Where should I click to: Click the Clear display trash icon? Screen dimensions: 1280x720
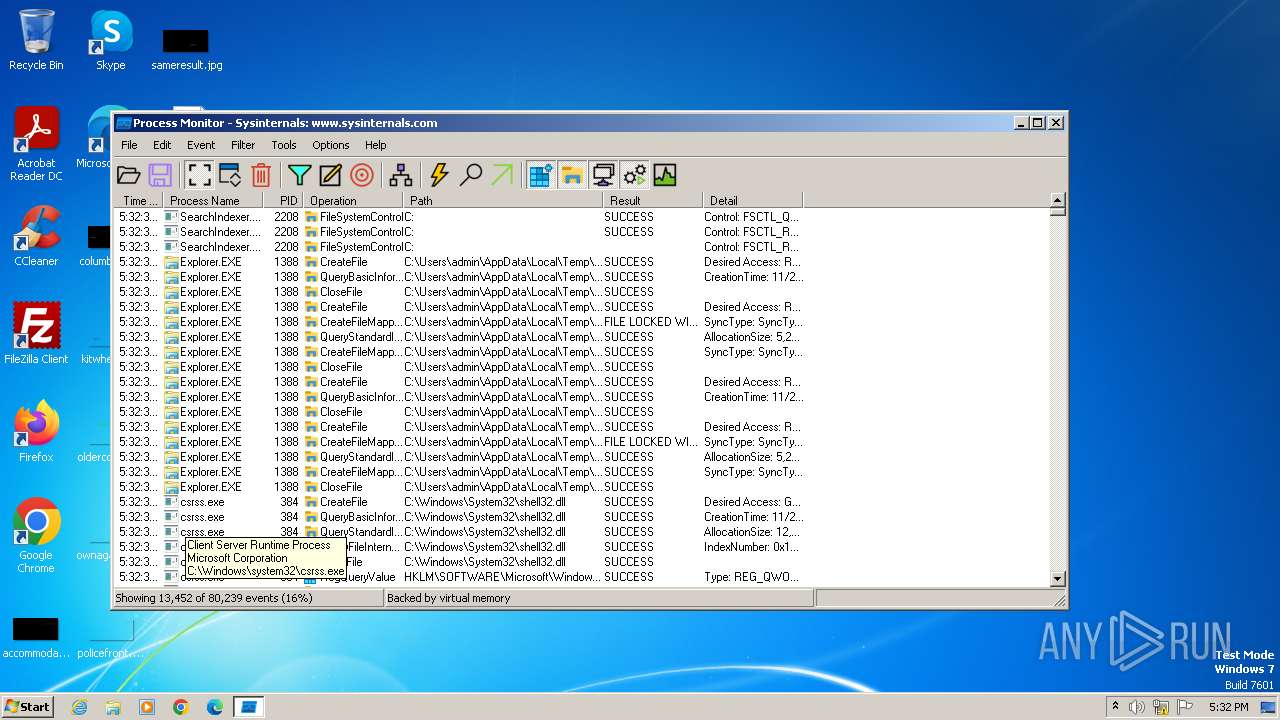pos(261,176)
